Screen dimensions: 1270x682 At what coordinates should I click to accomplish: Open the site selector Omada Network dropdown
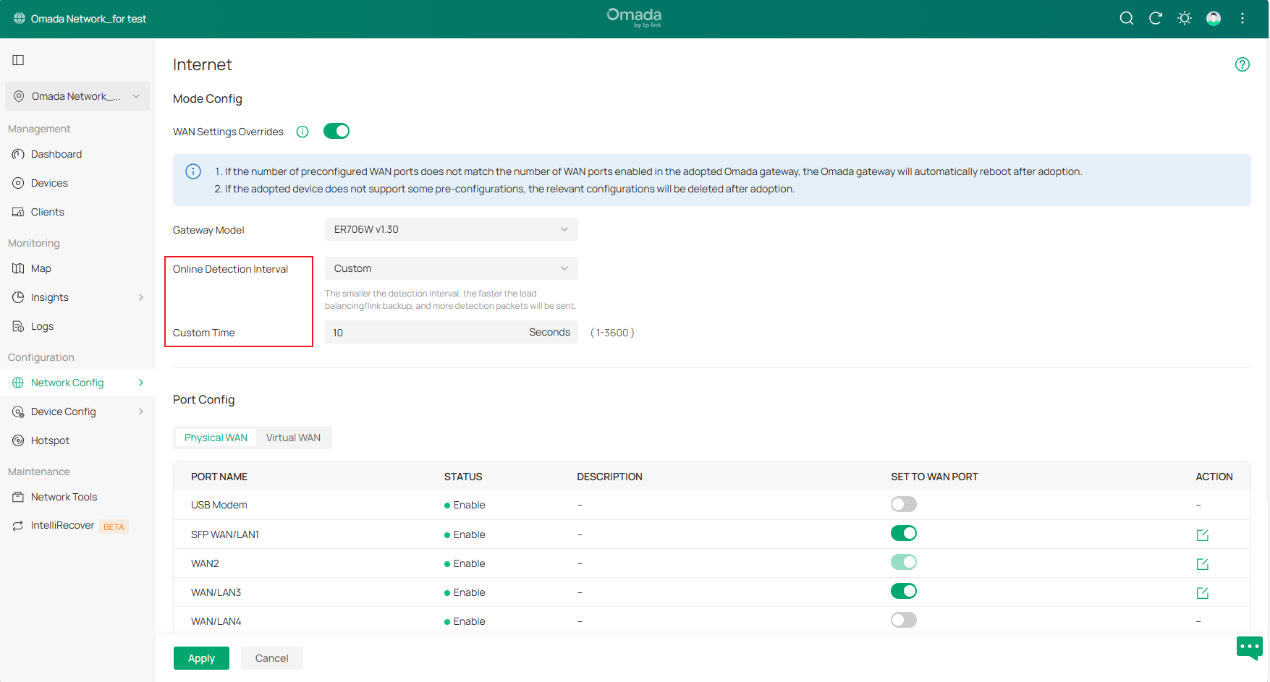[78, 96]
